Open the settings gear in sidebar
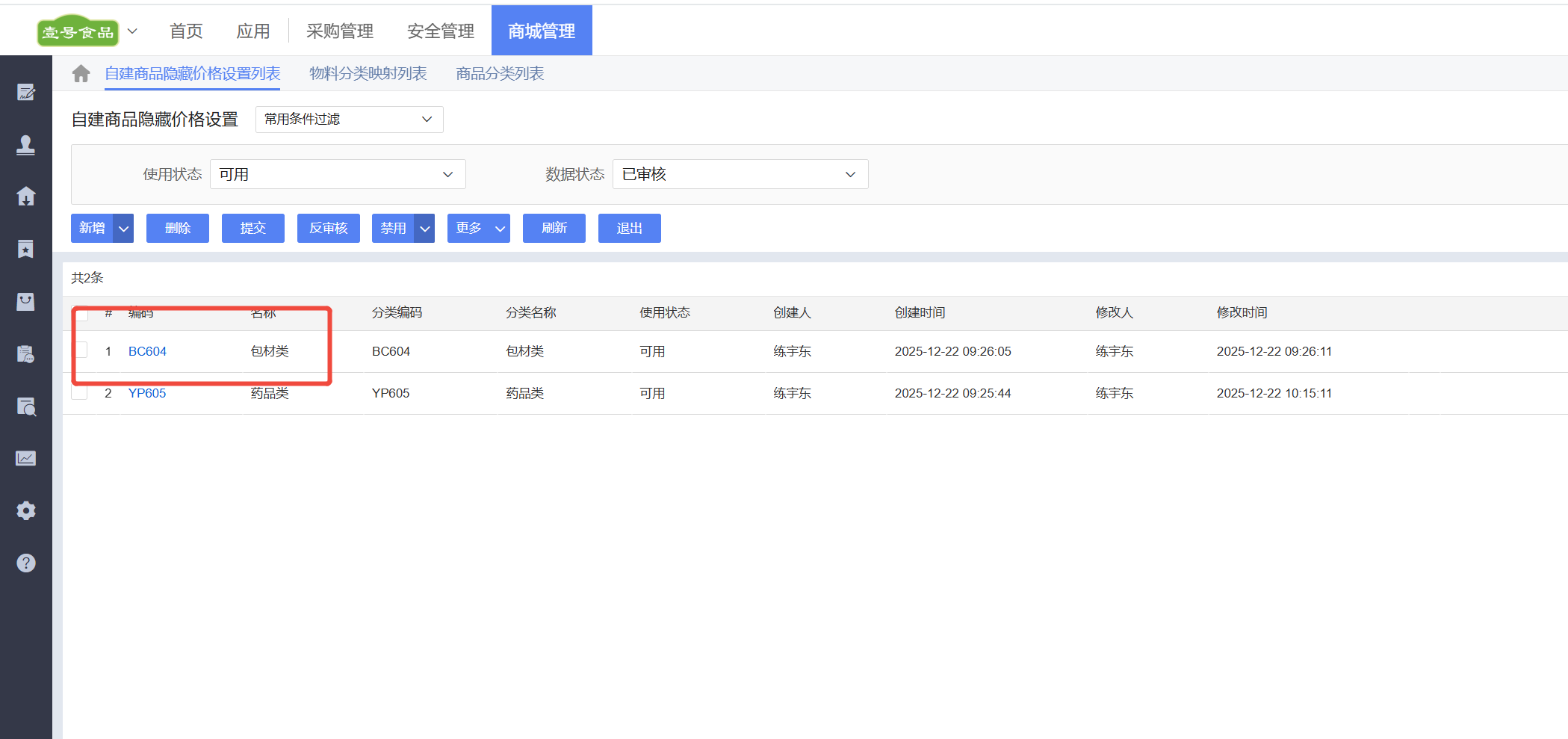The width and height of the screenshot is (1568, 739). [x=26, y=510]
